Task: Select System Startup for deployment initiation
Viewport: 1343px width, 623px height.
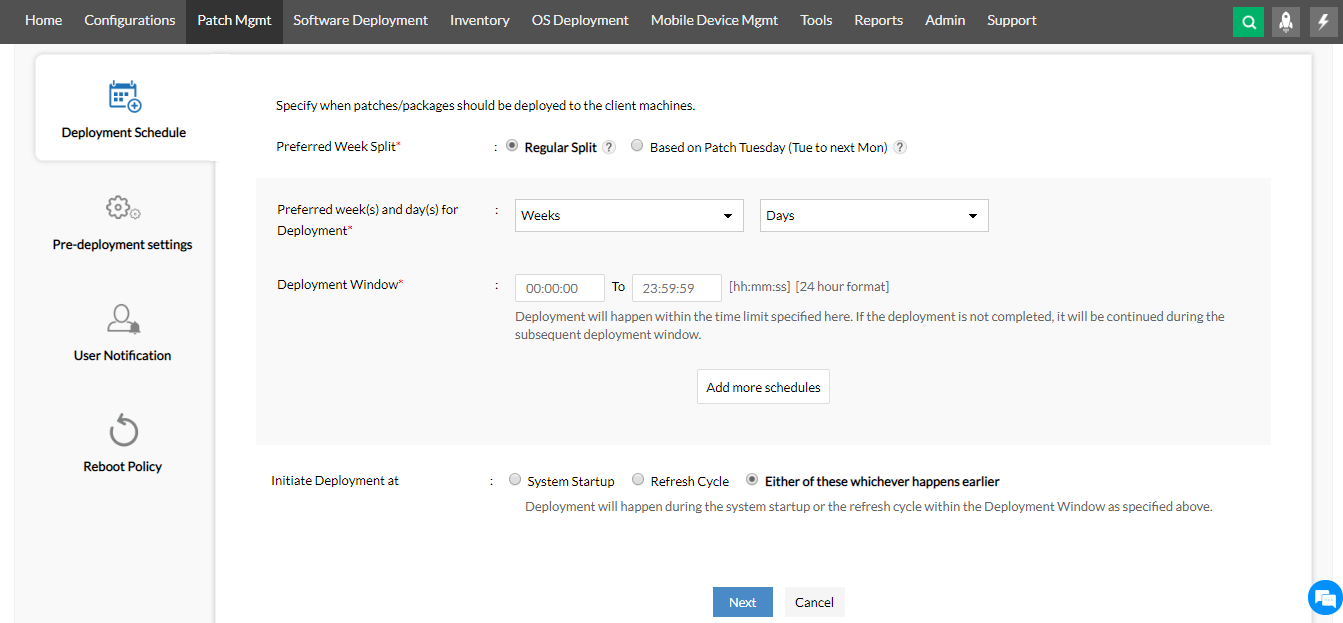Action: [x=515, y=480]
